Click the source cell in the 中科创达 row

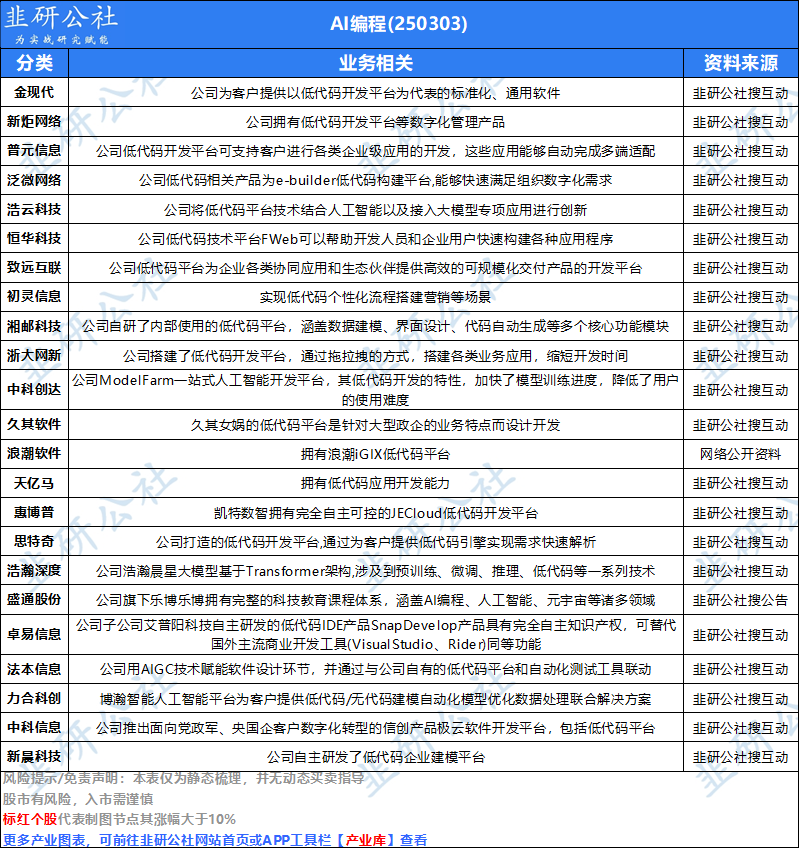click(x=740, y=390)
